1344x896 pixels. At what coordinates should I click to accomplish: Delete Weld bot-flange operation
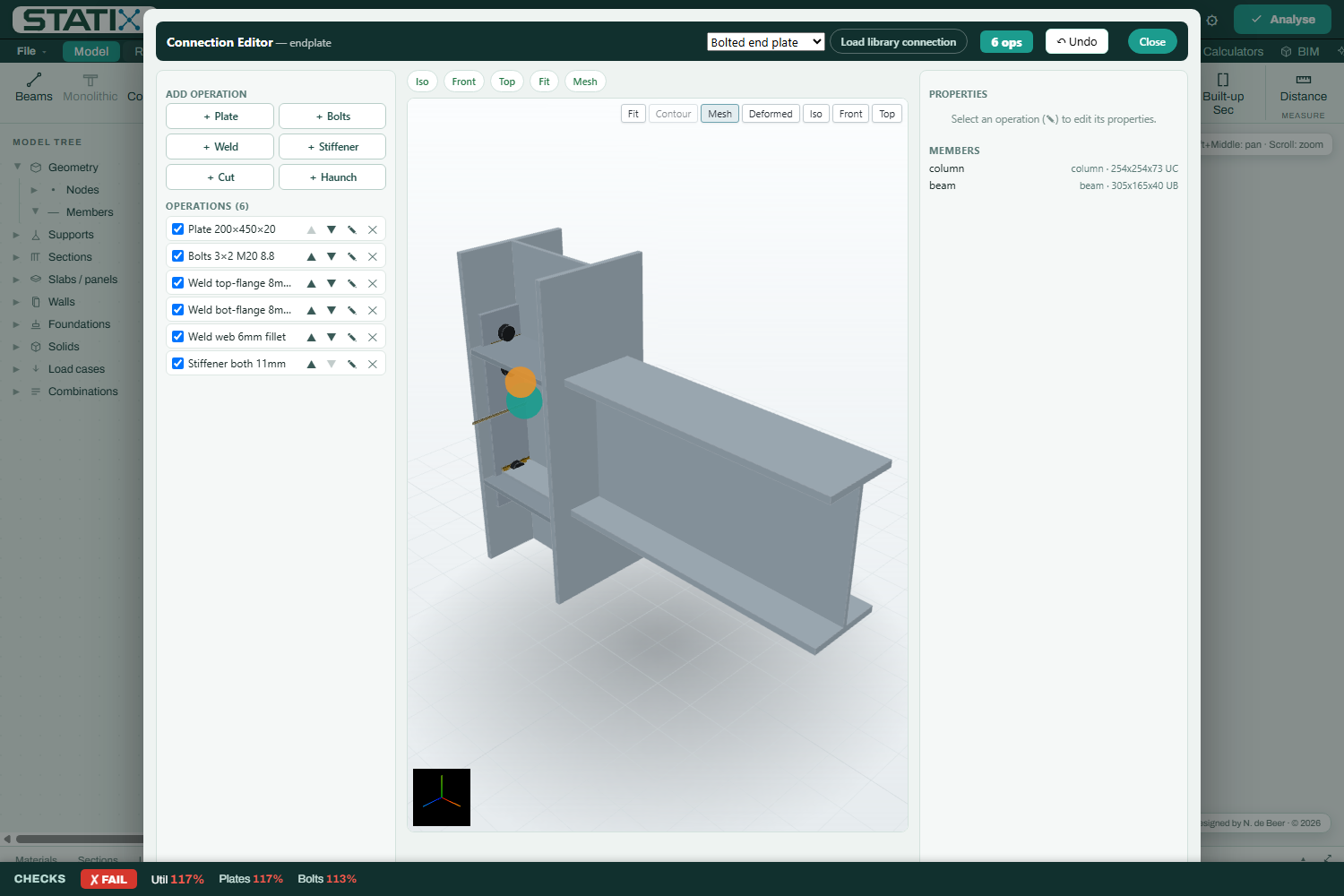[373, 310]
